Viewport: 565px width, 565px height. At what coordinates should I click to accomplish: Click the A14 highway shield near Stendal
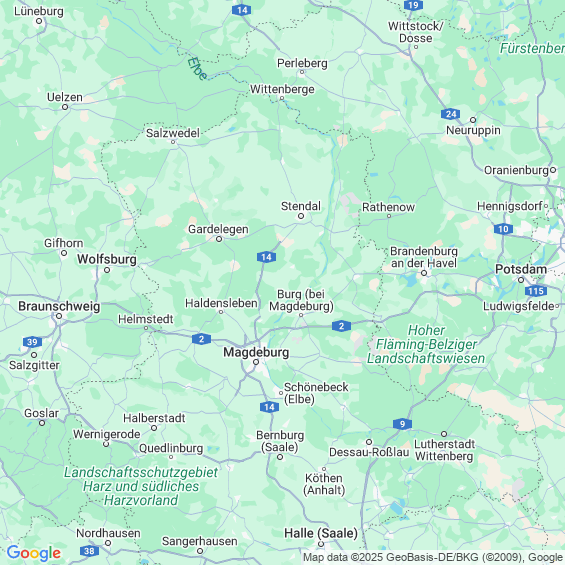(266, 257)
